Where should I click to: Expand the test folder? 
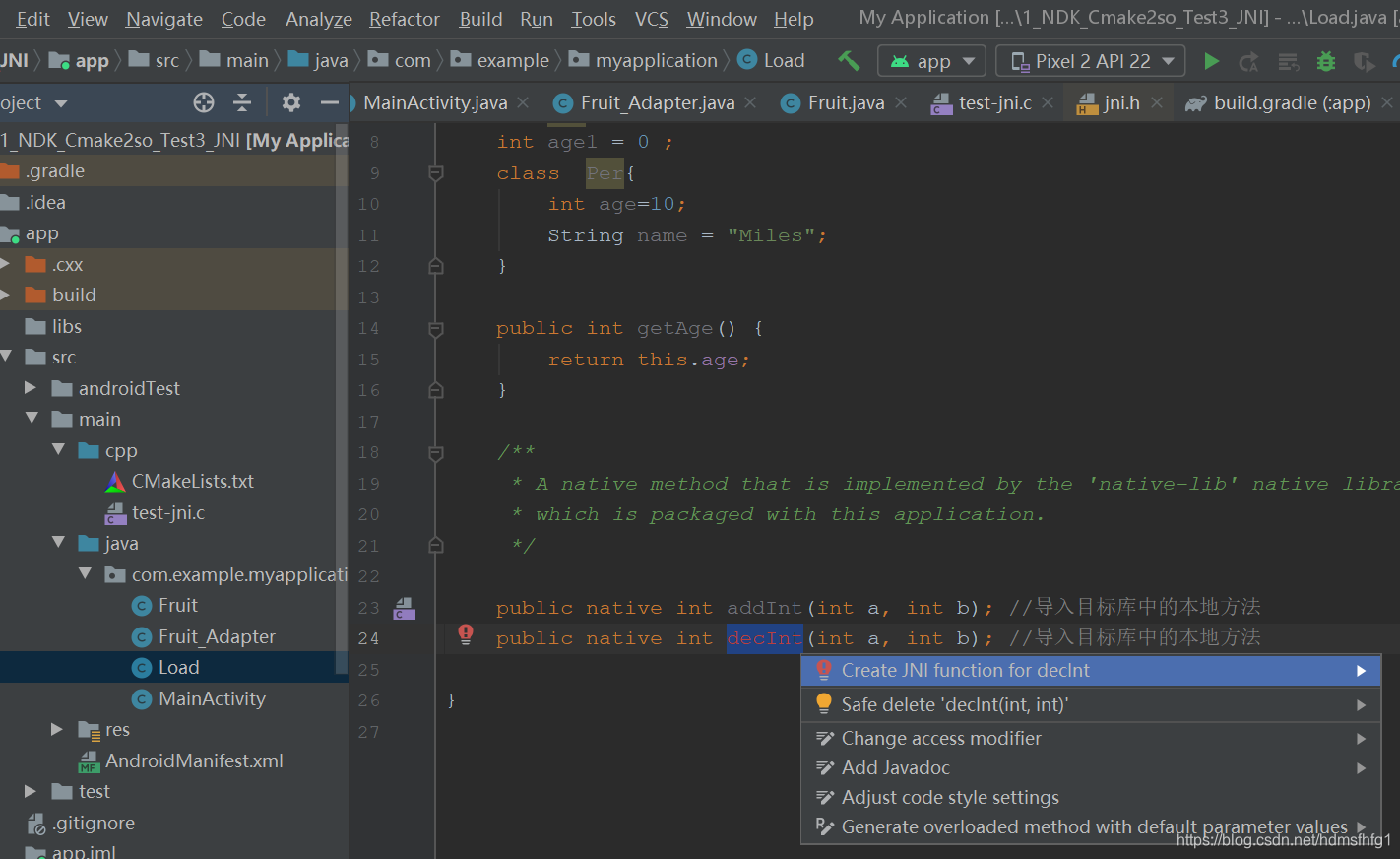coord(31,791)
